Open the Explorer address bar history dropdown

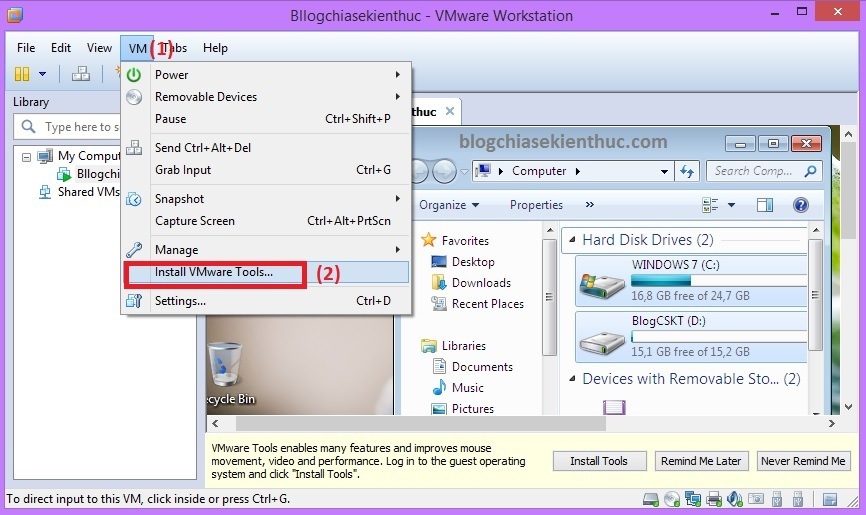click(x=664, y=171)
